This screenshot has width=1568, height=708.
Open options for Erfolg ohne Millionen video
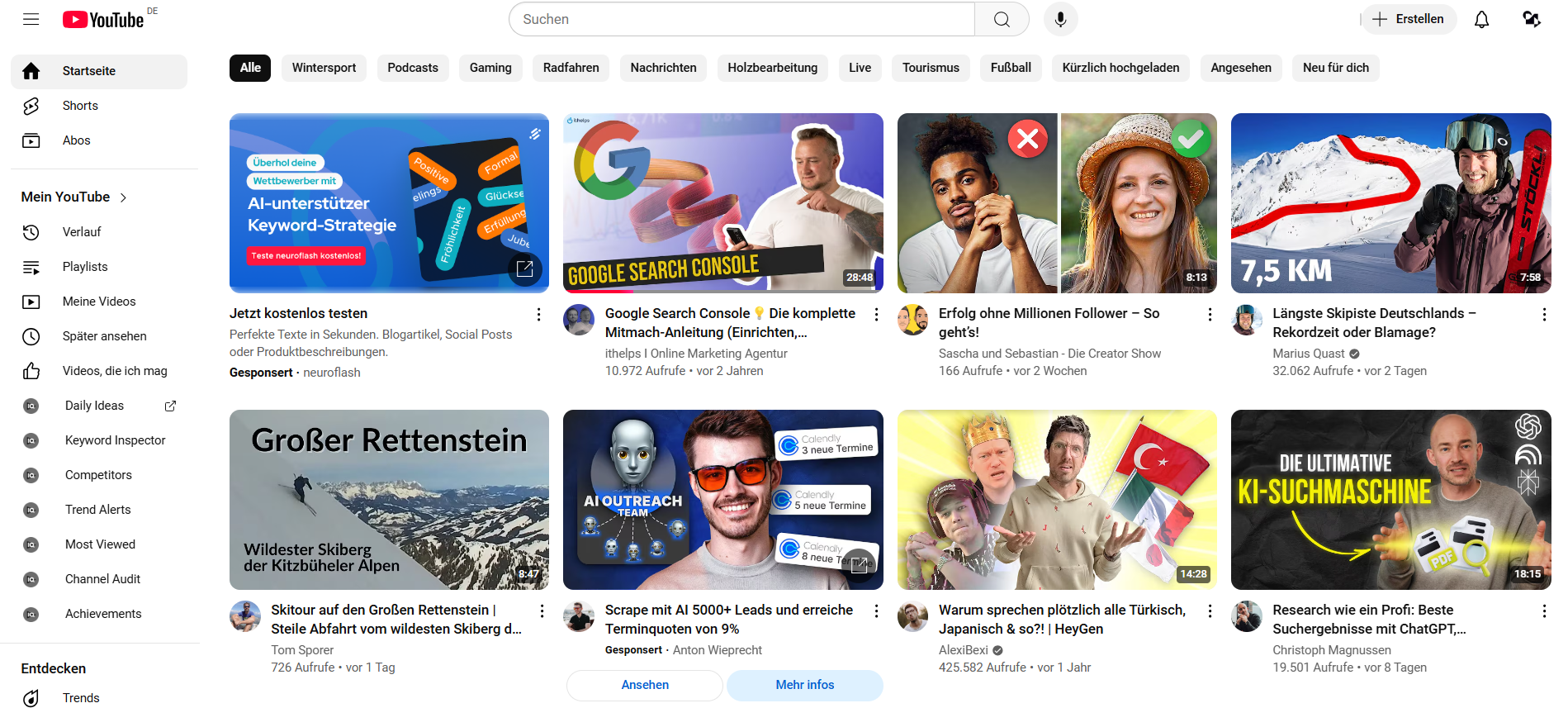click(x=1210, y=315)
